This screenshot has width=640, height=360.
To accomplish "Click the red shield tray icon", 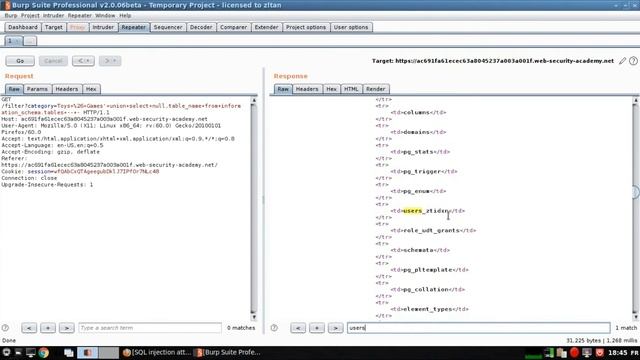I will [x=600, y=353].
